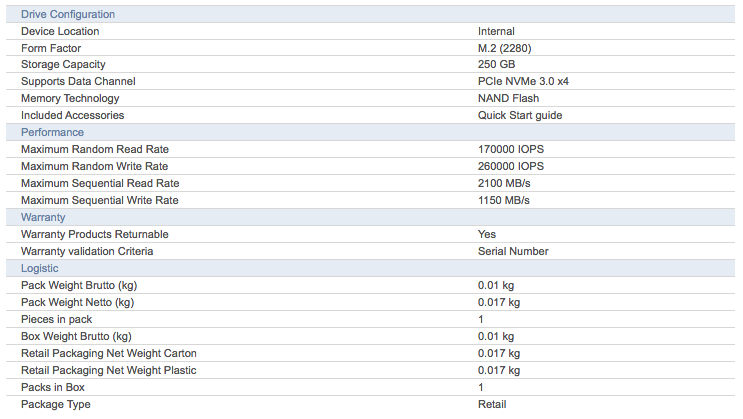Select the Maximum Sequential Write Rate label
Screen dimensions: 743x419
100,200
